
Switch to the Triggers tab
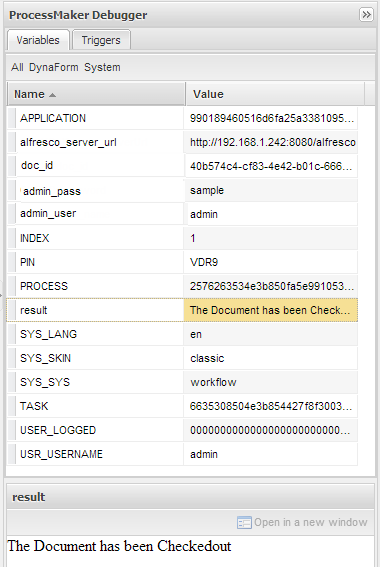(101, 40)
